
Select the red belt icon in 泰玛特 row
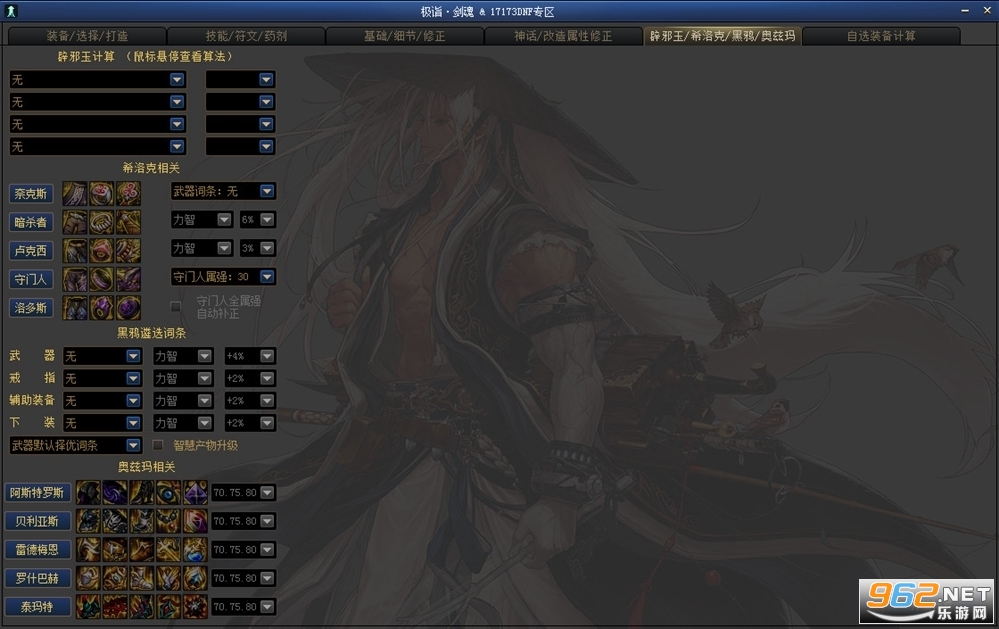115,607
